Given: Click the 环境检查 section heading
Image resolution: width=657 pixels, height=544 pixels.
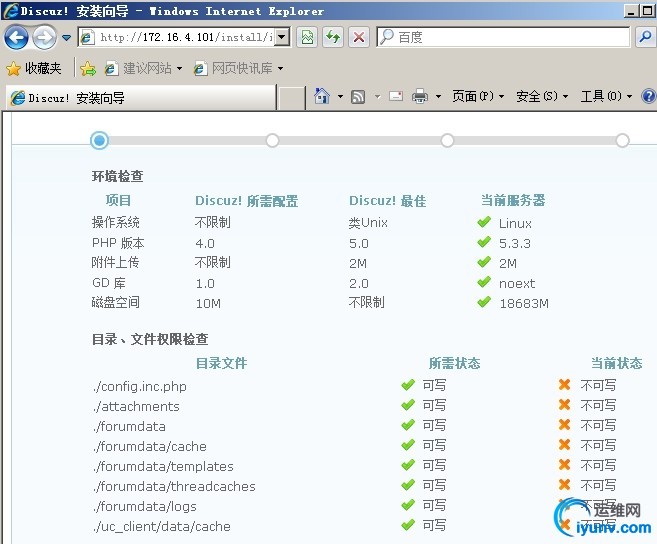Looking at the screenshot, I should [118, 176].
